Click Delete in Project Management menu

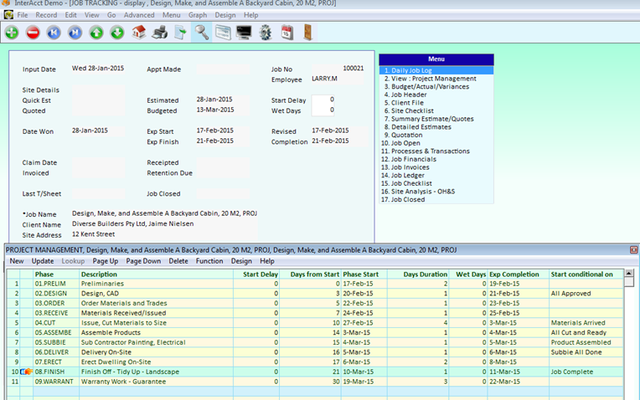point(178,261)
